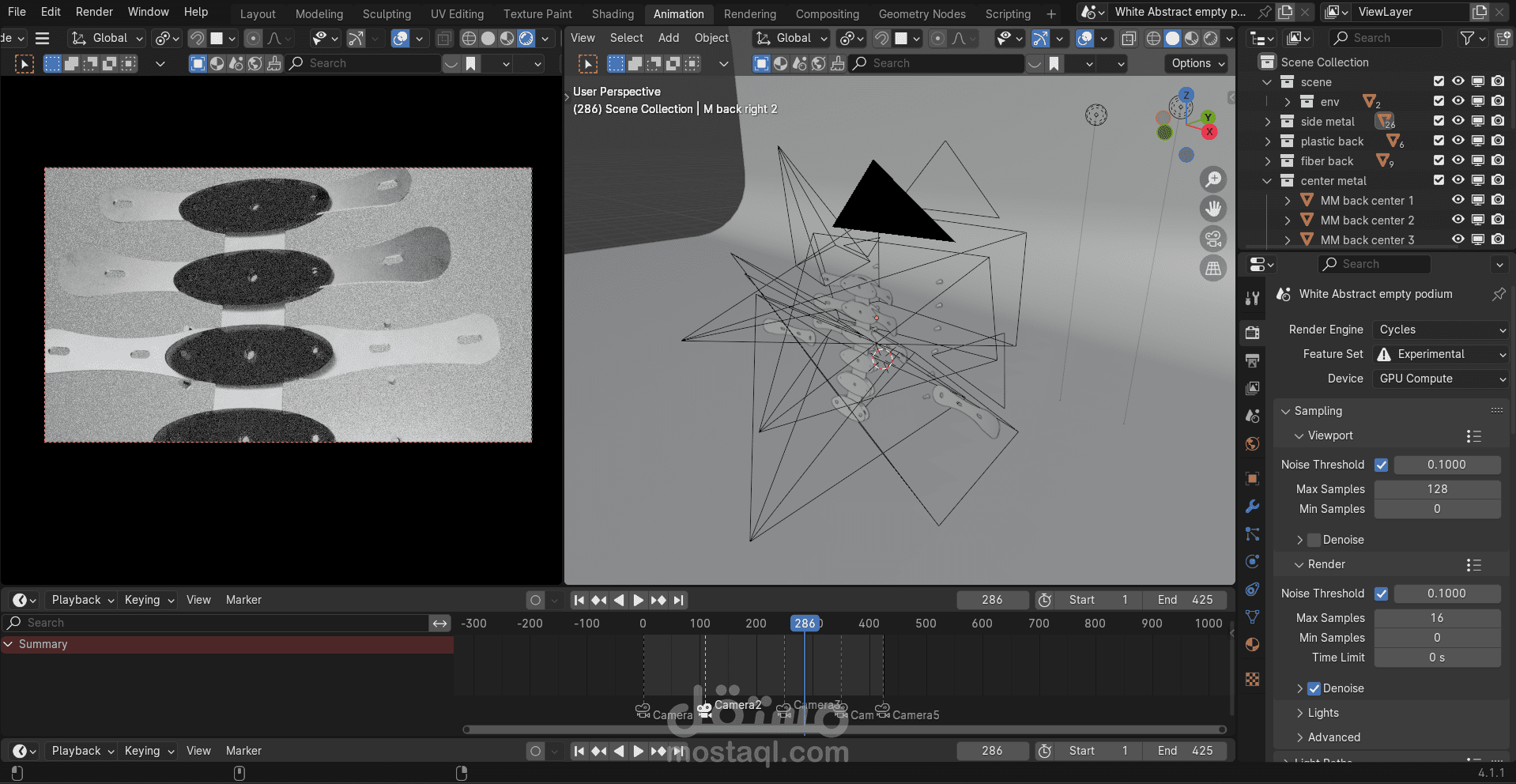Image resolution: width=1516 pixels, height=784 pixels.
Task: Open the Object Data (mesh) properties tab
Action: [x=1253, y=616]
